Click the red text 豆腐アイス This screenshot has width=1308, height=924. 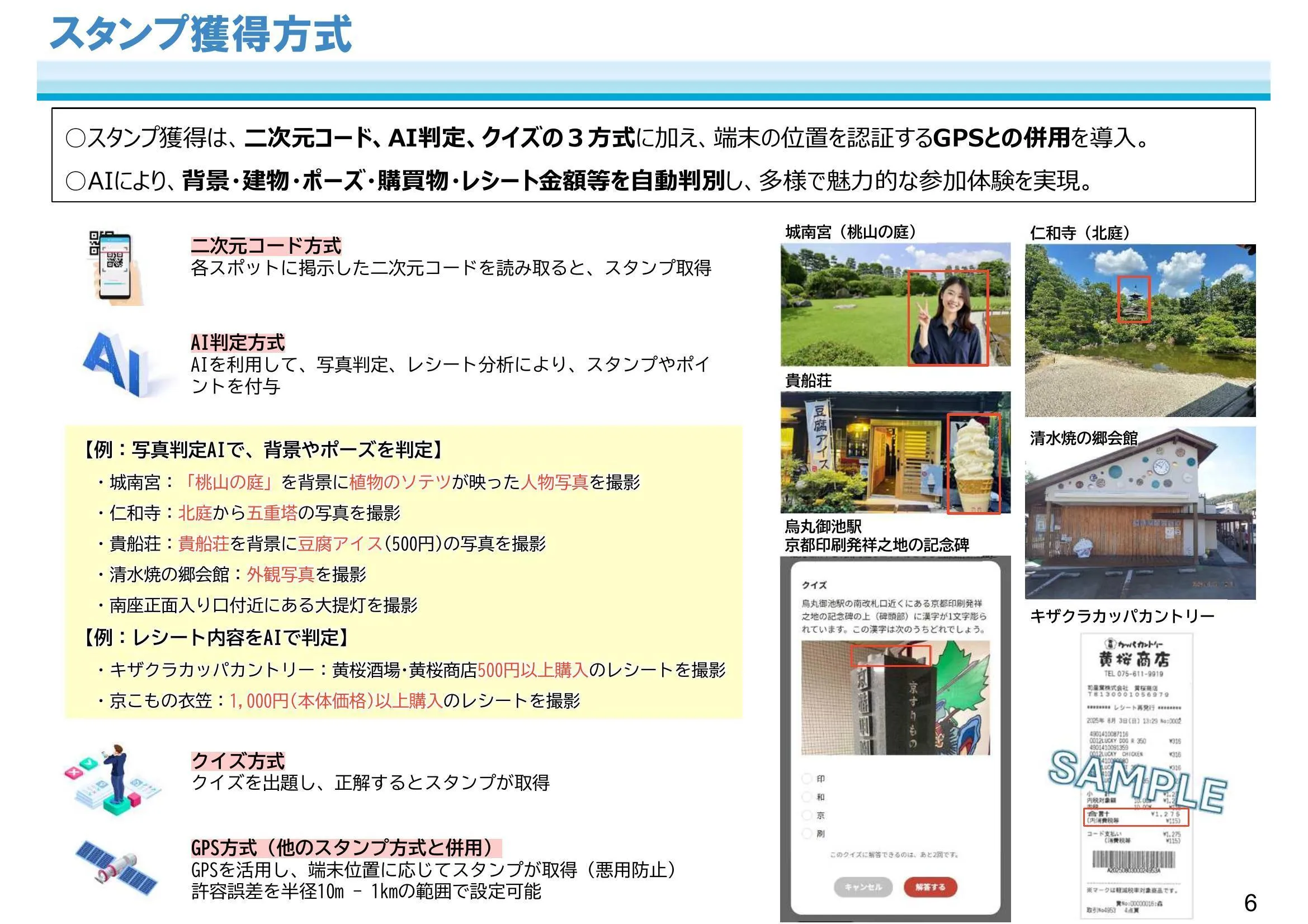[x=341, y=544]
